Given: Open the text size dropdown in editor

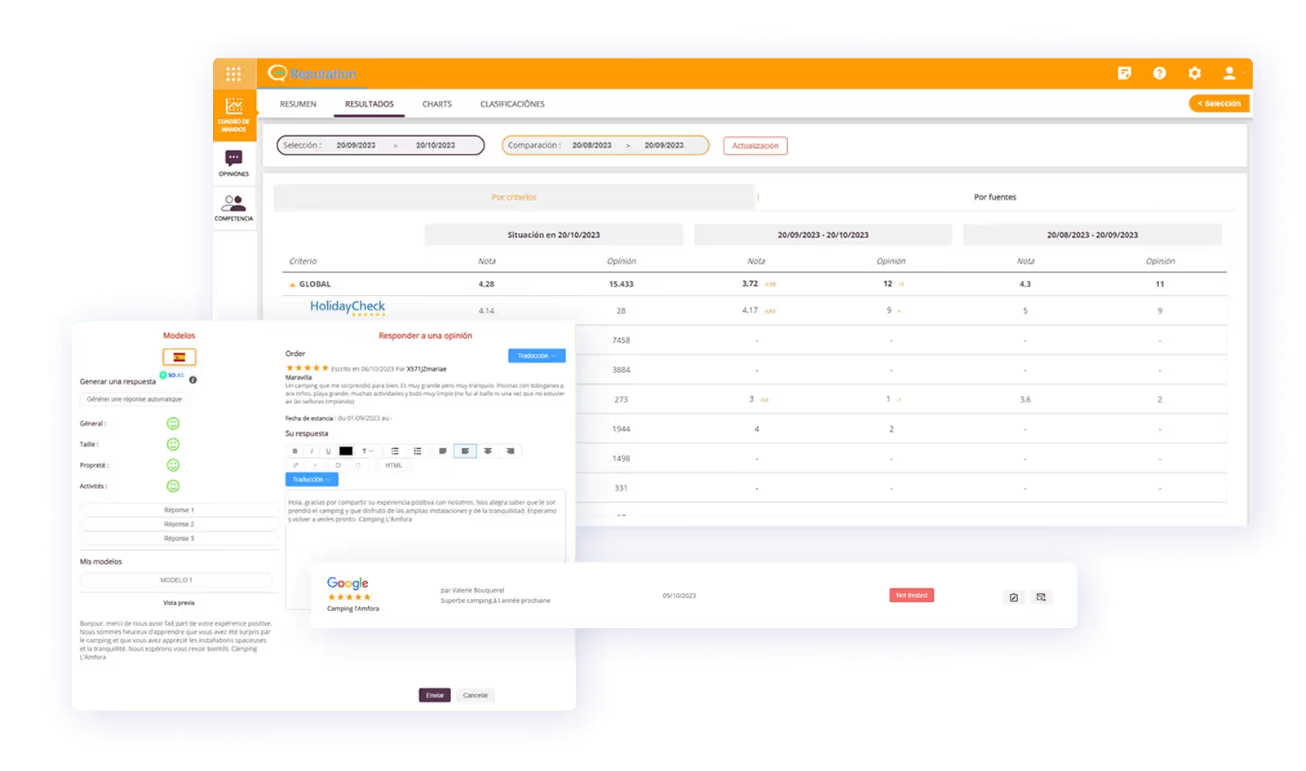Looking at the screenshot, I should (x=368, y=451).
